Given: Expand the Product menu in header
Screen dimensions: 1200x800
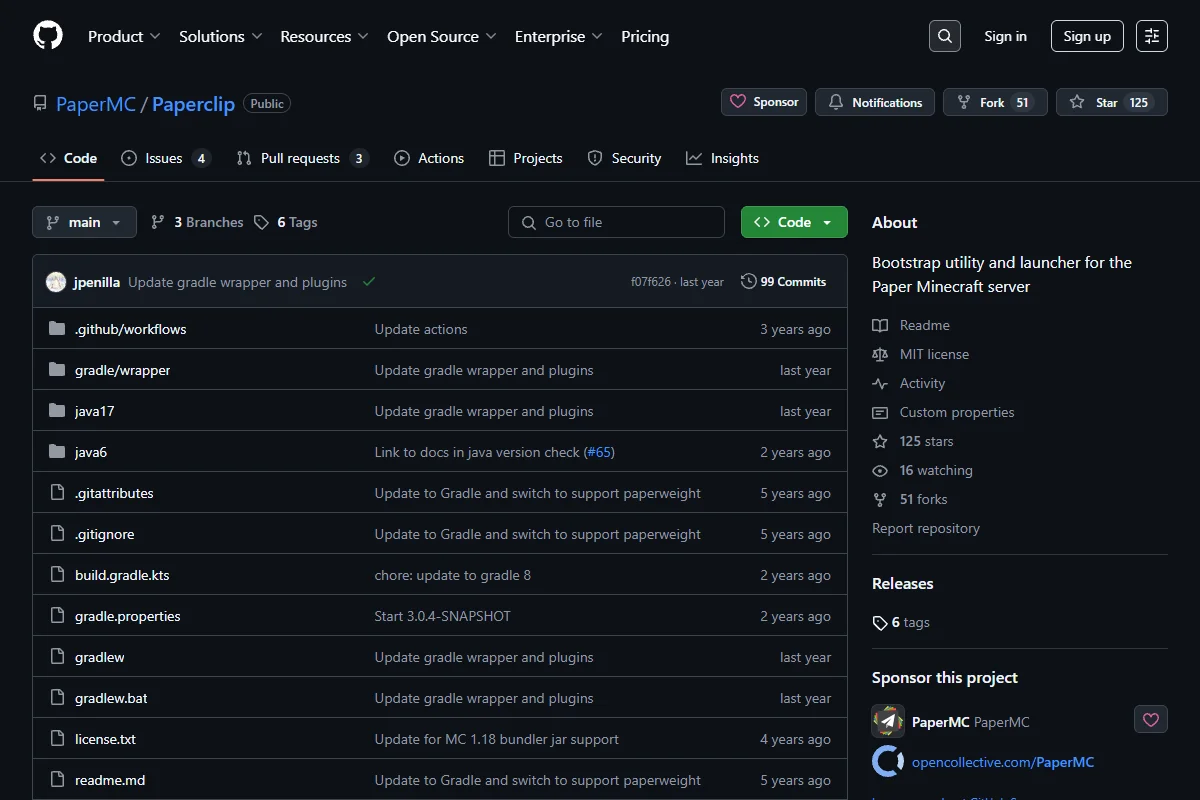Looking at the screenshot, I should pyautogui.click(x=124, y=36).
